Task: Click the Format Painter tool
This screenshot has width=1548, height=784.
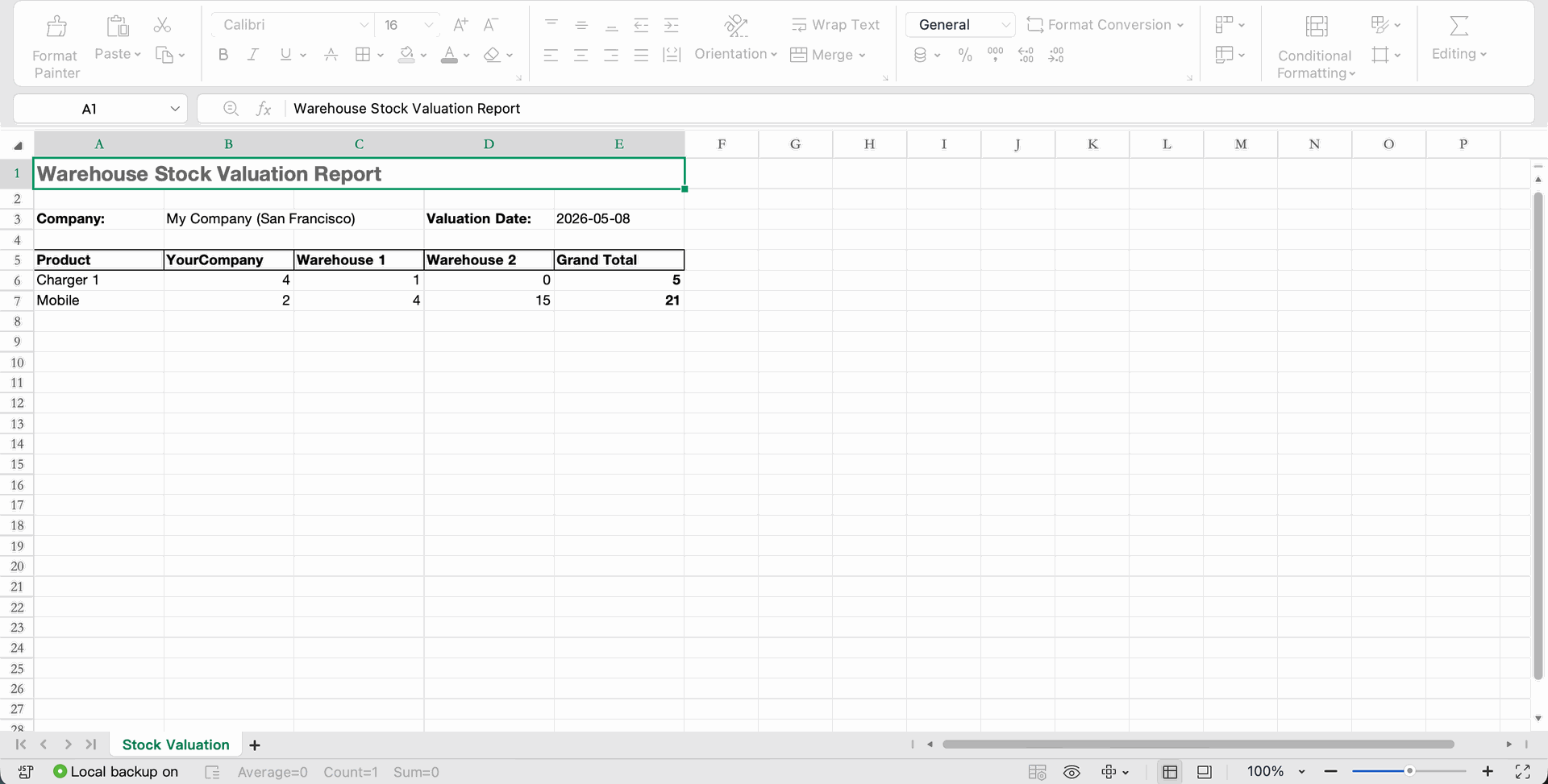Action: click(56, 48)
